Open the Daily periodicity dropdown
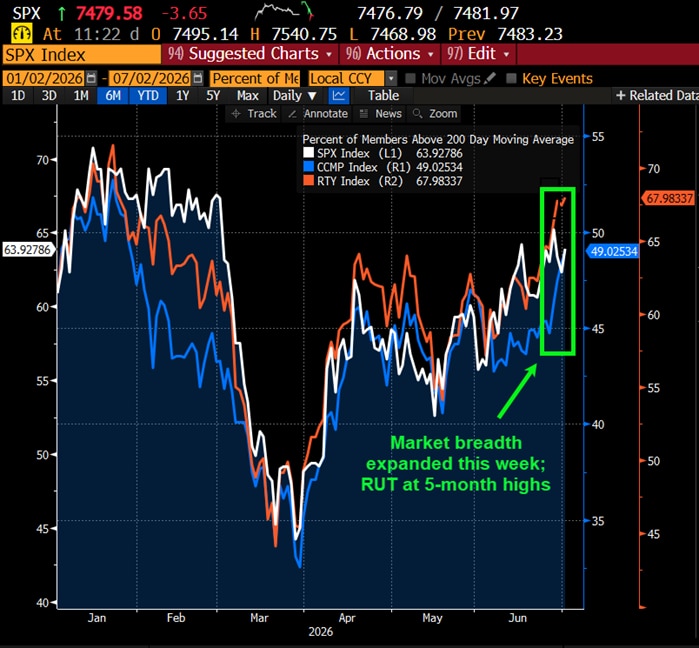 coord(294,95)
